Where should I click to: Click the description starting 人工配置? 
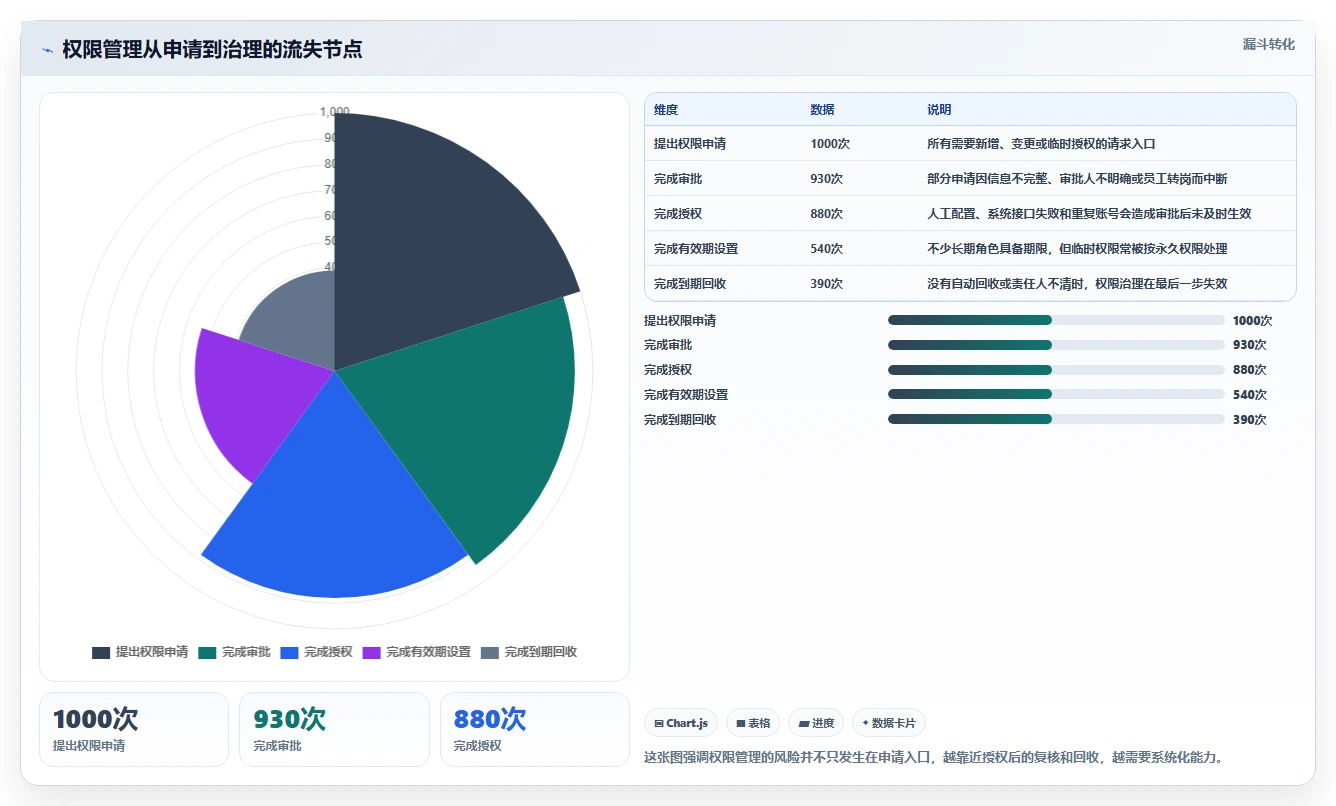point(1089,214)
